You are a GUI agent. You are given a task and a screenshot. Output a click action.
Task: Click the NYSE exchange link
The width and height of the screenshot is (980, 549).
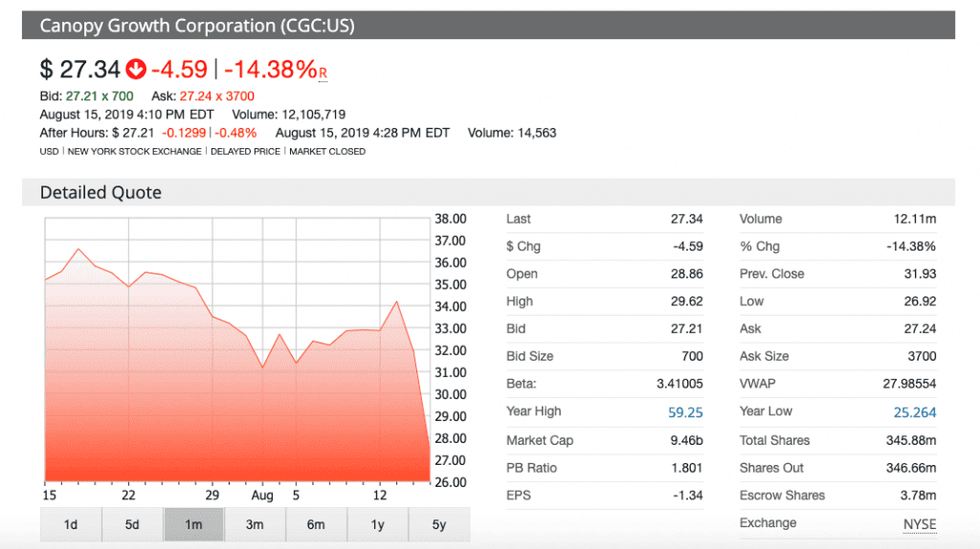[919, 524]
